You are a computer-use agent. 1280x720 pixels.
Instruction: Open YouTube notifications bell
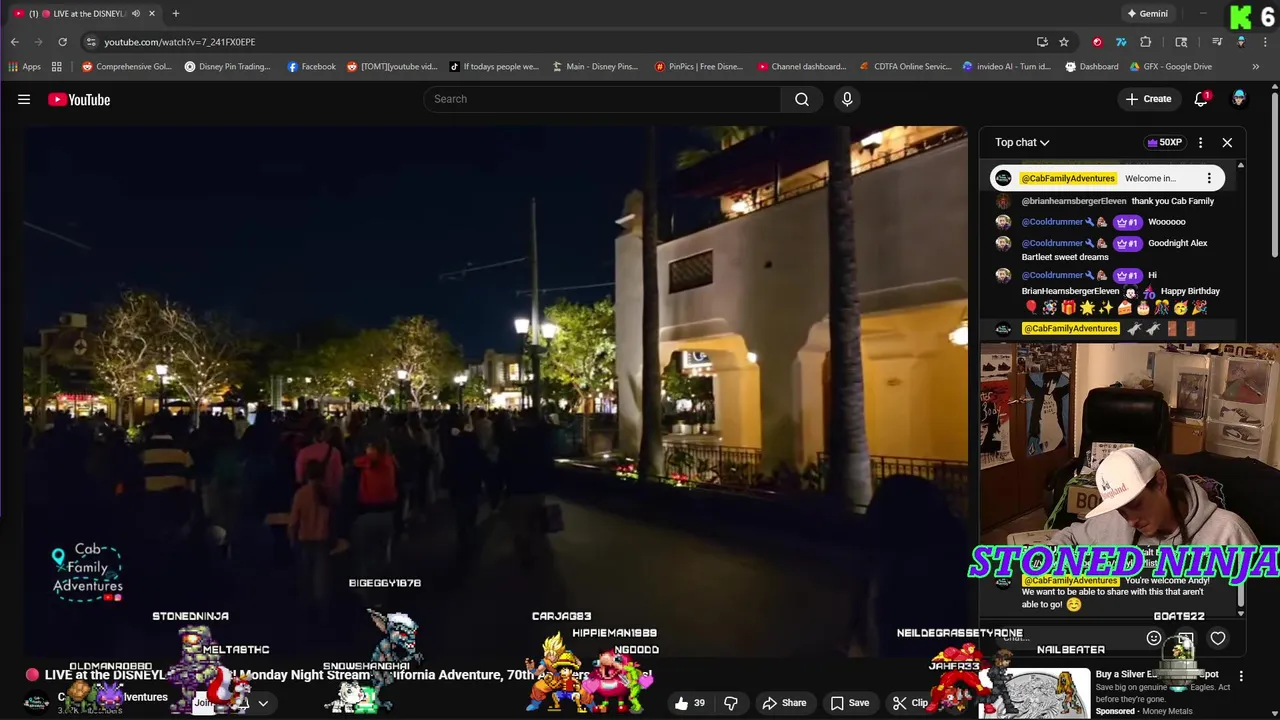tap(1201, 99)
